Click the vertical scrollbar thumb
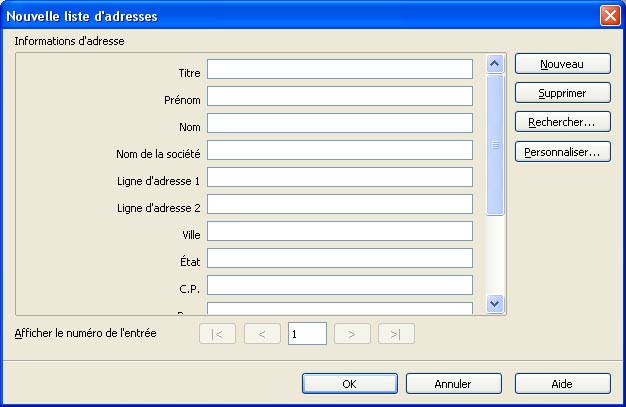 coord(494,145)
